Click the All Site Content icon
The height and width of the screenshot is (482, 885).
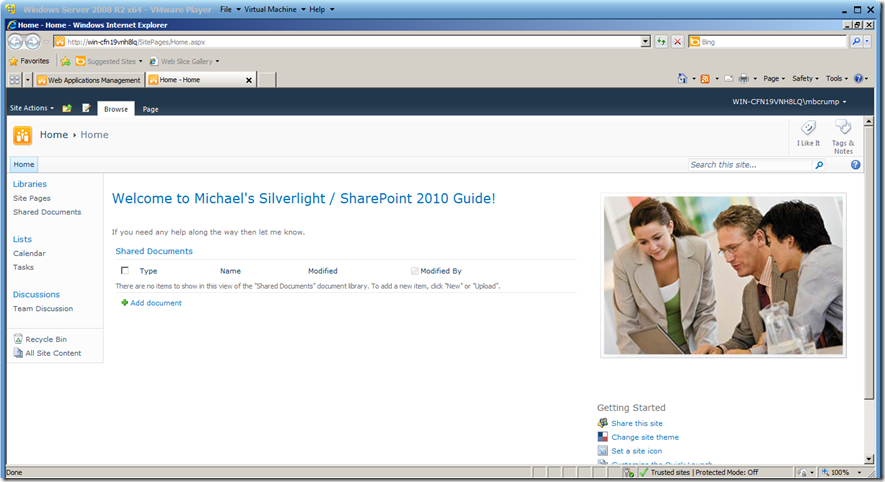point(18,353)
